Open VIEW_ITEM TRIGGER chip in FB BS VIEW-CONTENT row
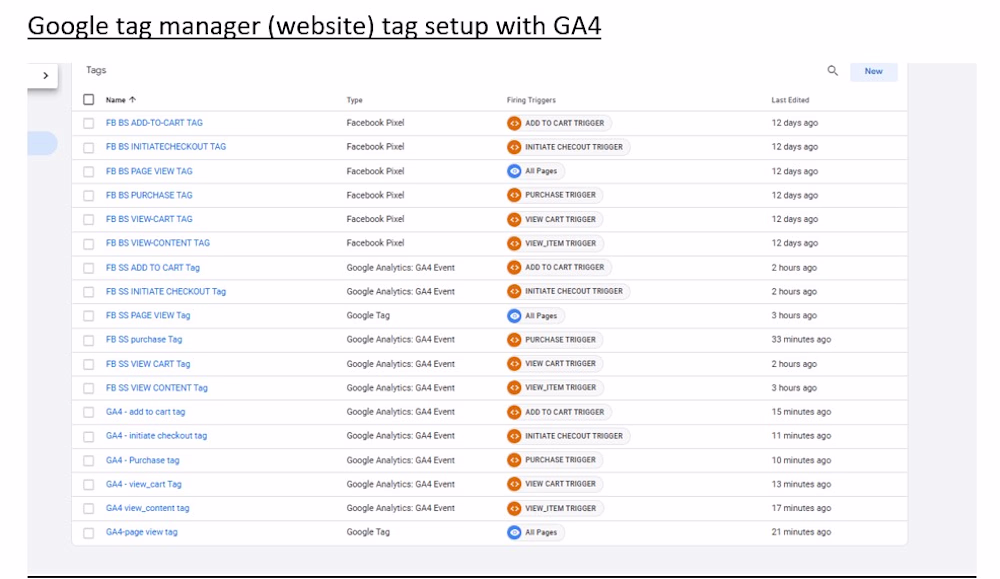 click(x=554, y=243)
